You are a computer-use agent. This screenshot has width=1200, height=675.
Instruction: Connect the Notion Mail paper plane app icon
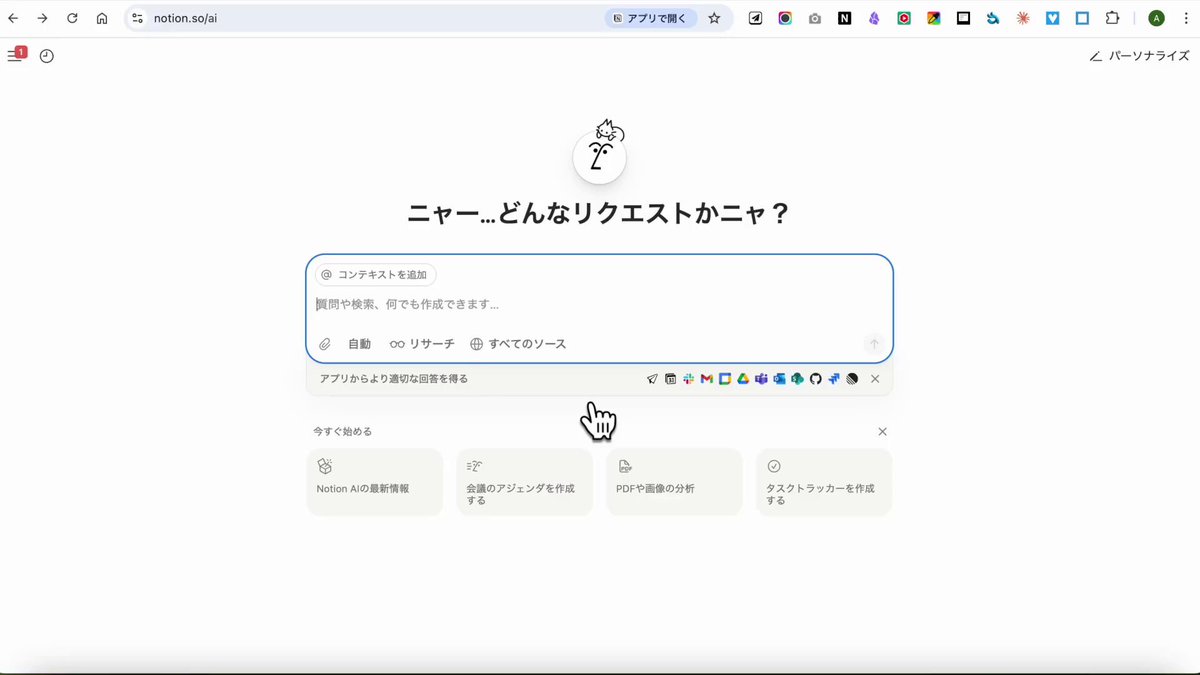pyautogui.click(x=653, y=379)
